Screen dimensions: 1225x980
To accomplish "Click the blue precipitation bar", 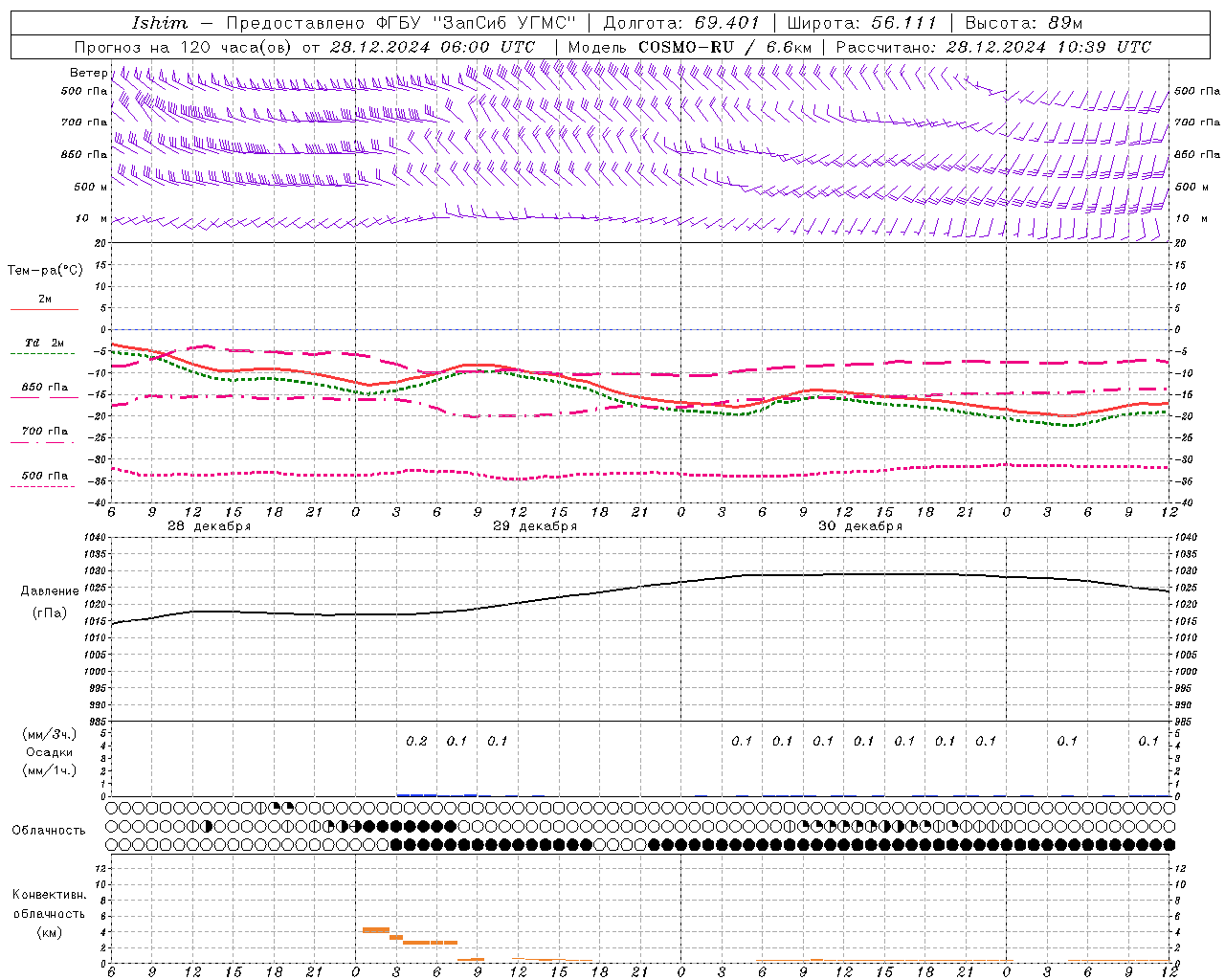I will [416, 795].
